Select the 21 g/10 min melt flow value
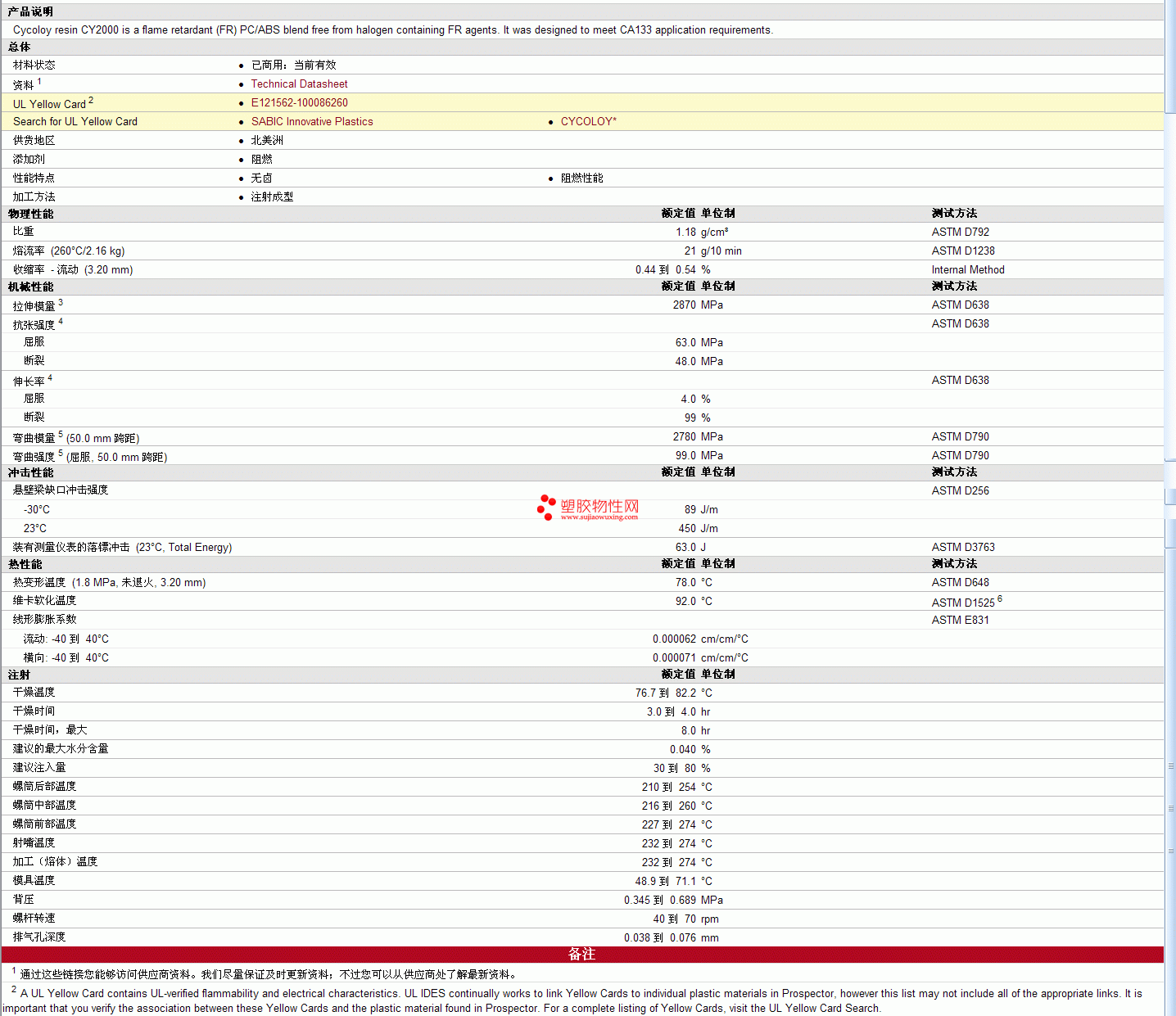Screen dimensions: 1176x1016 [x=712, y=251]
